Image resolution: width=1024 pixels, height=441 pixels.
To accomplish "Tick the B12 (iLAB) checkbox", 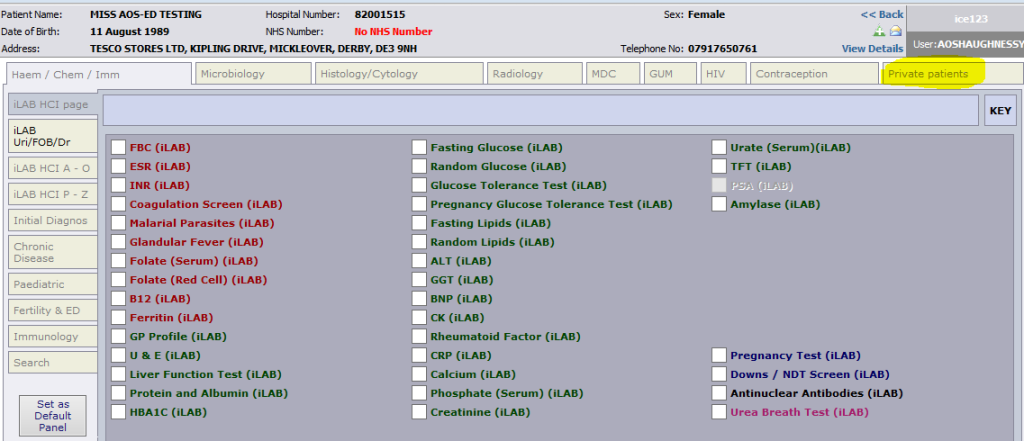I will click(118, 299).
